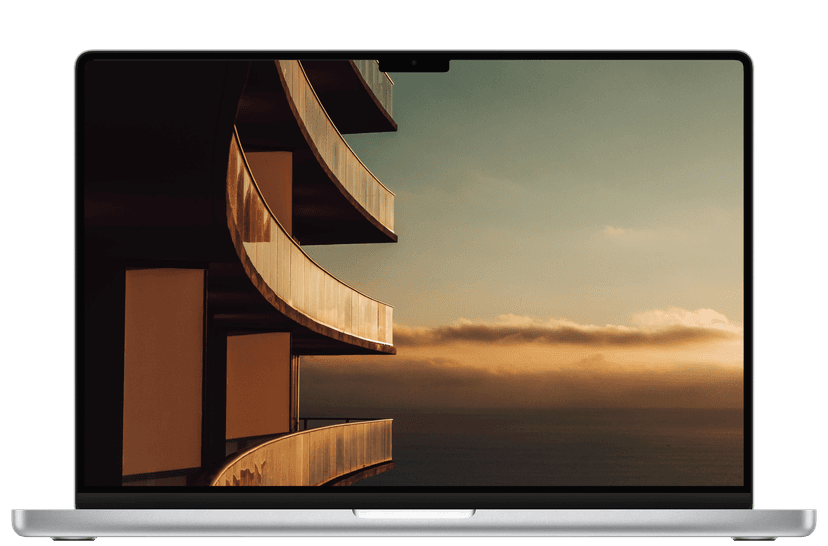This screenshot has height=546, width=828.
Task: Click the lid-opening notch on laptop base
Action: coord(413,513)
